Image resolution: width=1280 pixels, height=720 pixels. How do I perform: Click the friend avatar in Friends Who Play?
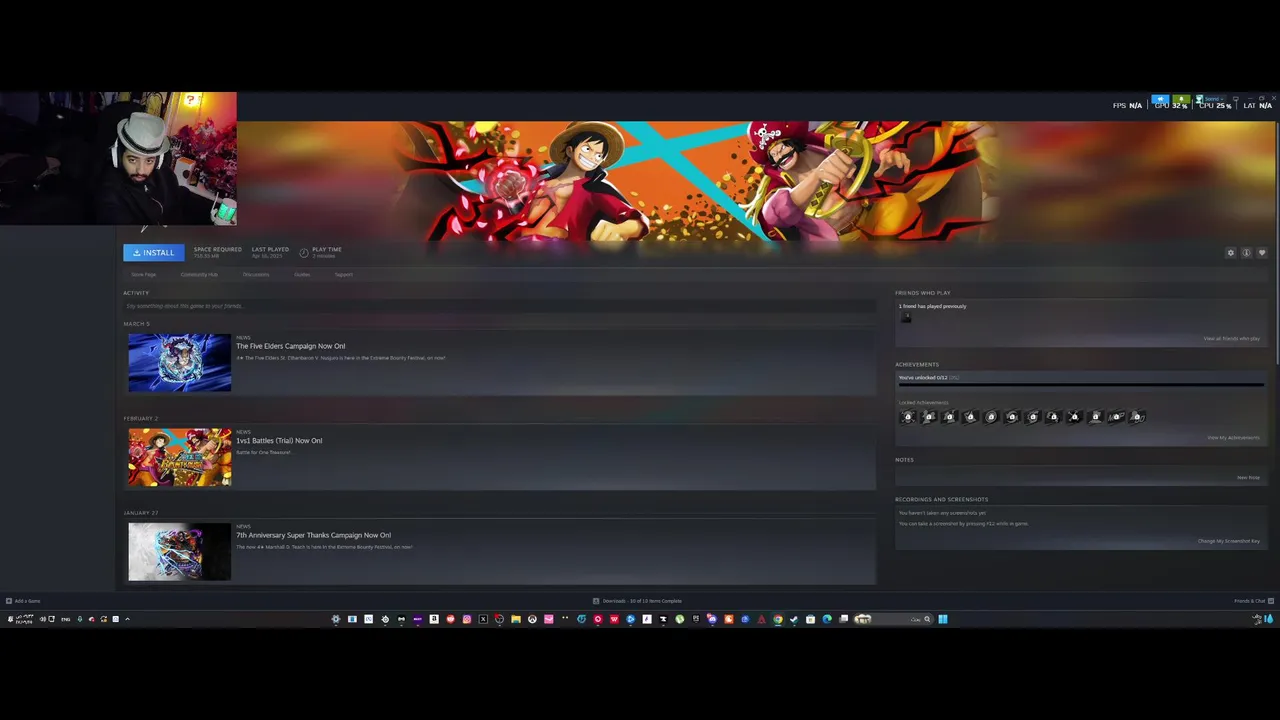(x=907, y=318)
